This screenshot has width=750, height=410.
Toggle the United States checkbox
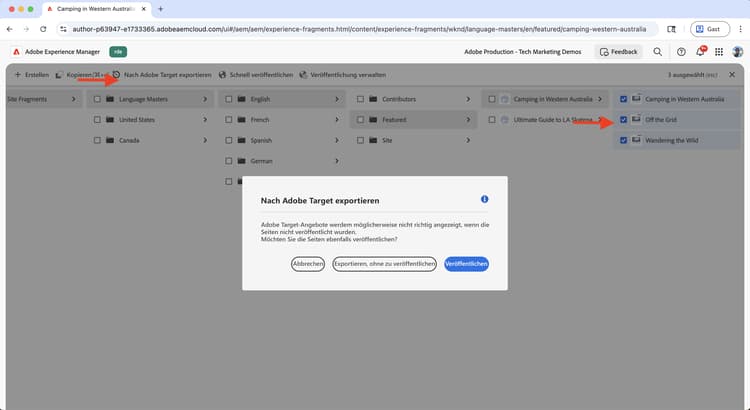(x=97, y=120)
